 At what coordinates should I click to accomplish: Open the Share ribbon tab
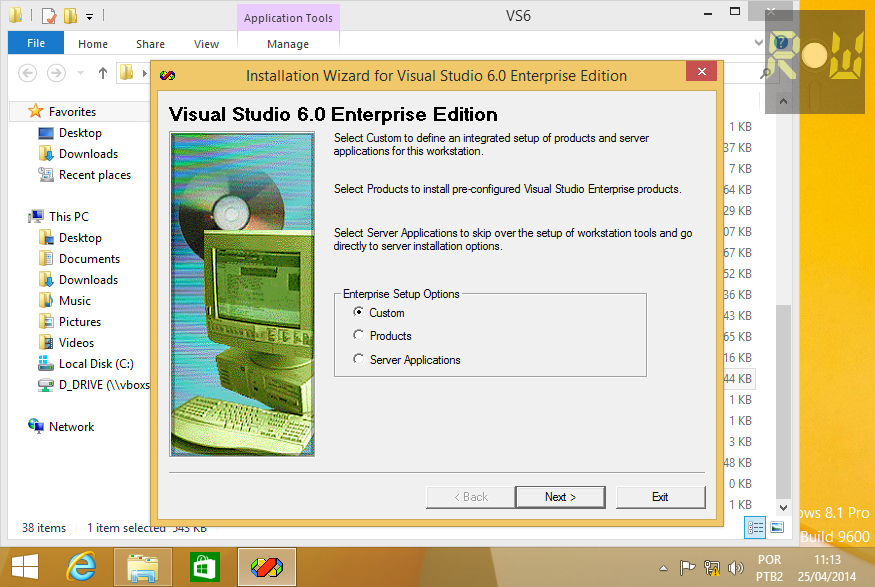pos(150,44)
